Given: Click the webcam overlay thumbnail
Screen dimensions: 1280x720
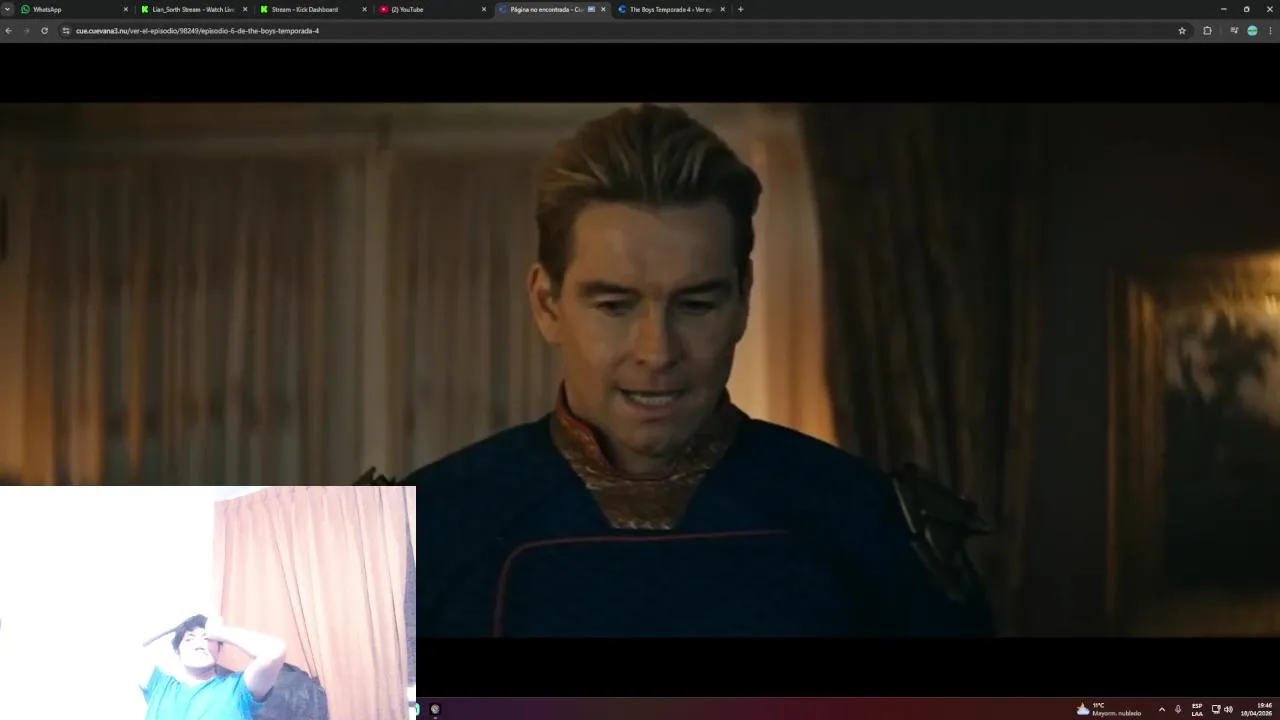Looking at the screenshot, I should [208, 603].
